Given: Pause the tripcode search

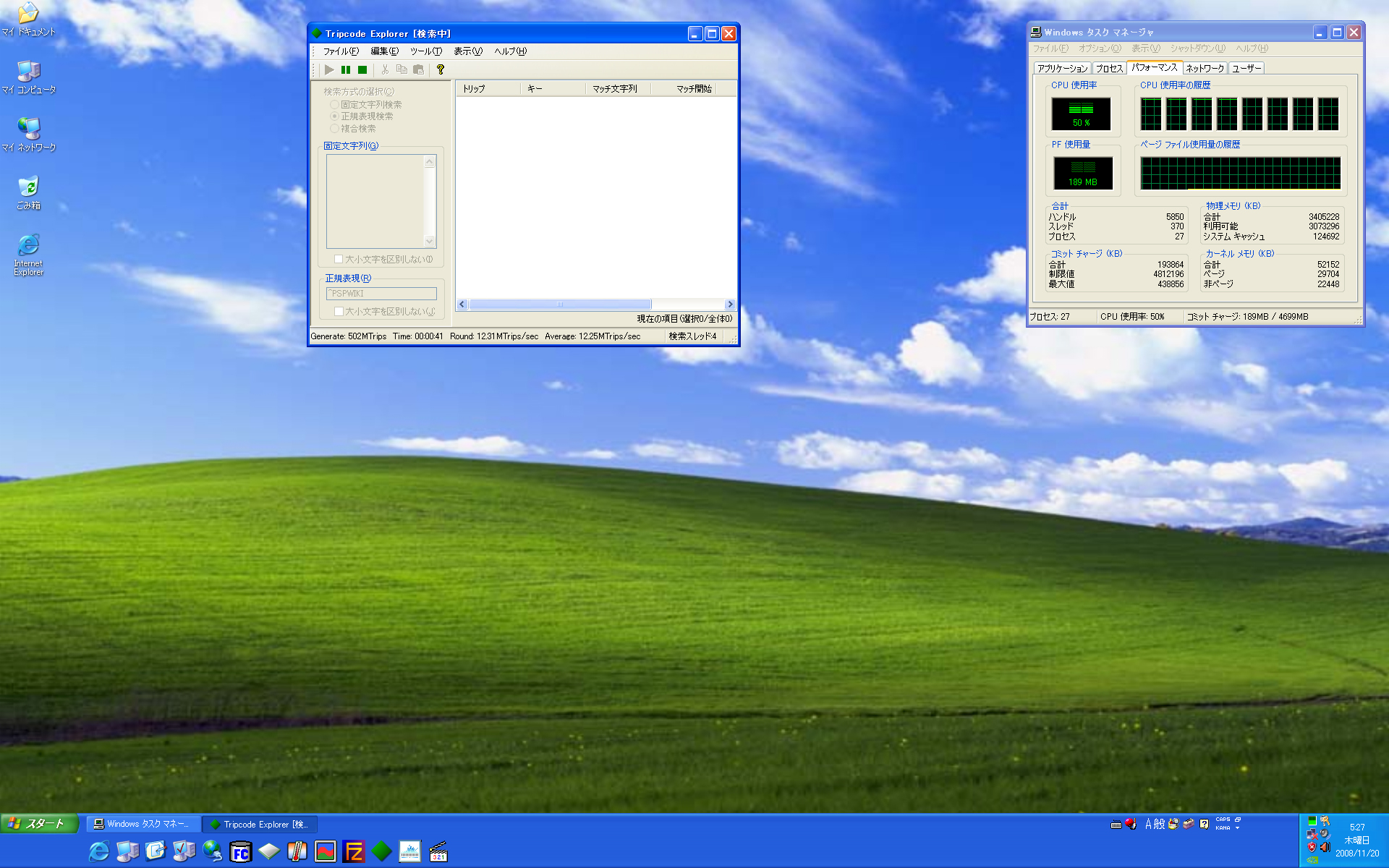Looking at the screenshot, I should click(346, 70).
